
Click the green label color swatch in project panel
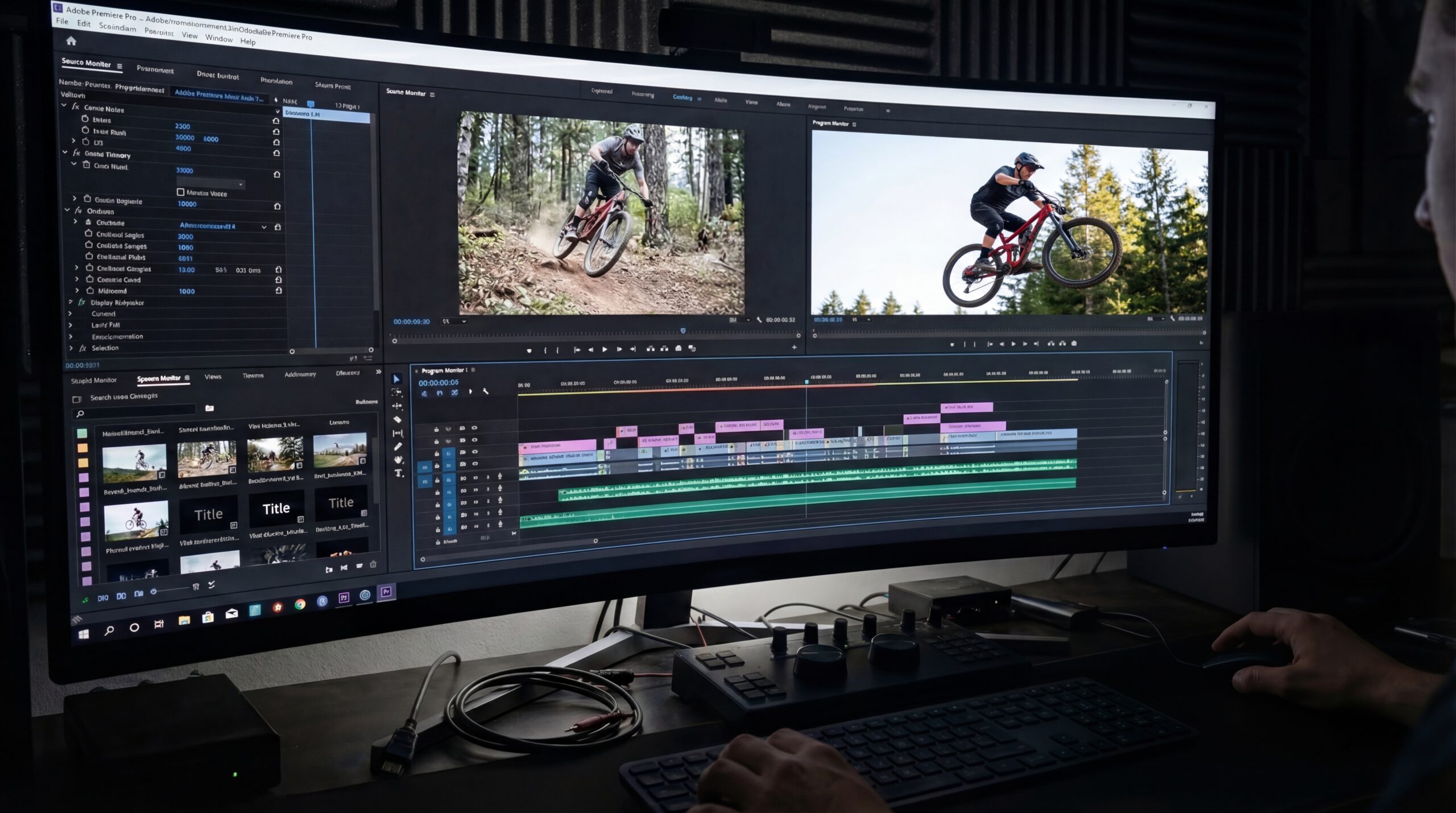(x=82, y=434)
